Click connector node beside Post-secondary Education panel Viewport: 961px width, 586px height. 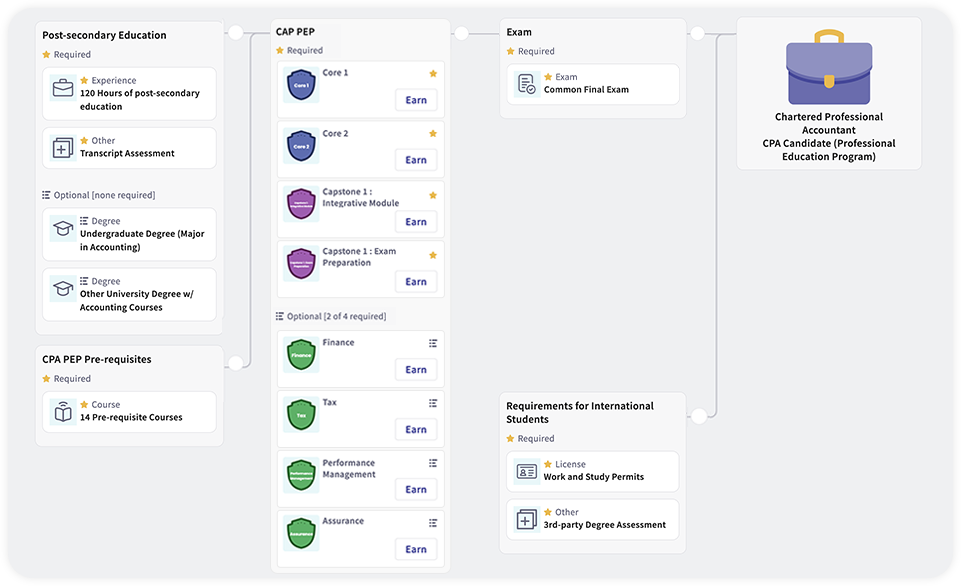tap(236, 32)
